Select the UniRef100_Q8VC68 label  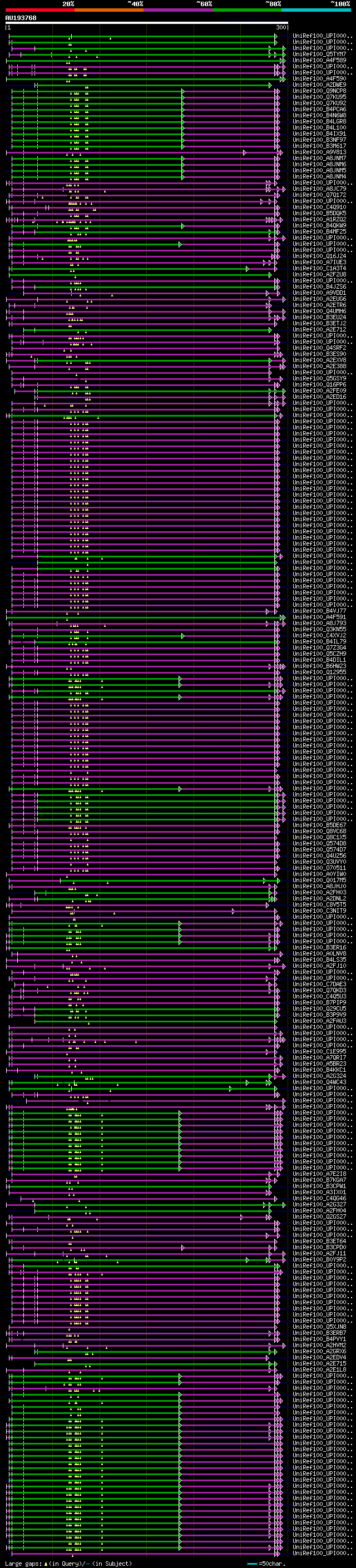click(x=319, y=831)
